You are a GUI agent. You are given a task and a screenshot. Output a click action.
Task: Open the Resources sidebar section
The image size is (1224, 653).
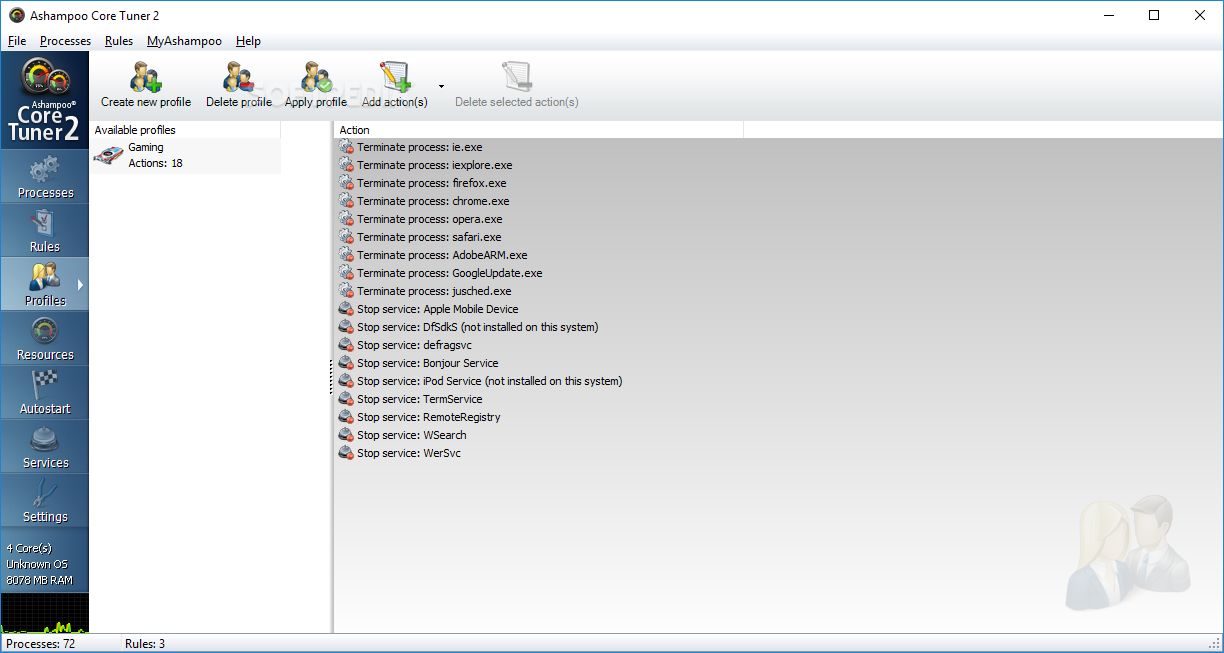coord(45,339)
